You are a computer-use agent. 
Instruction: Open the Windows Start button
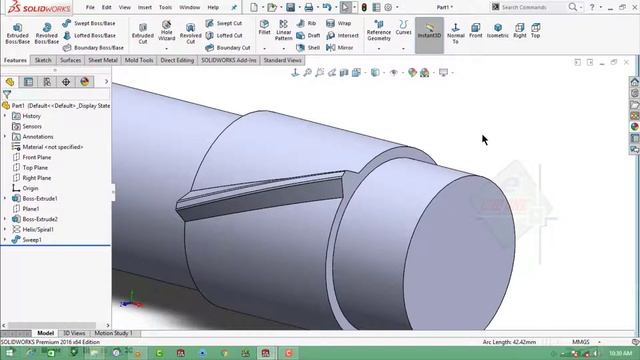pos(9,353)
